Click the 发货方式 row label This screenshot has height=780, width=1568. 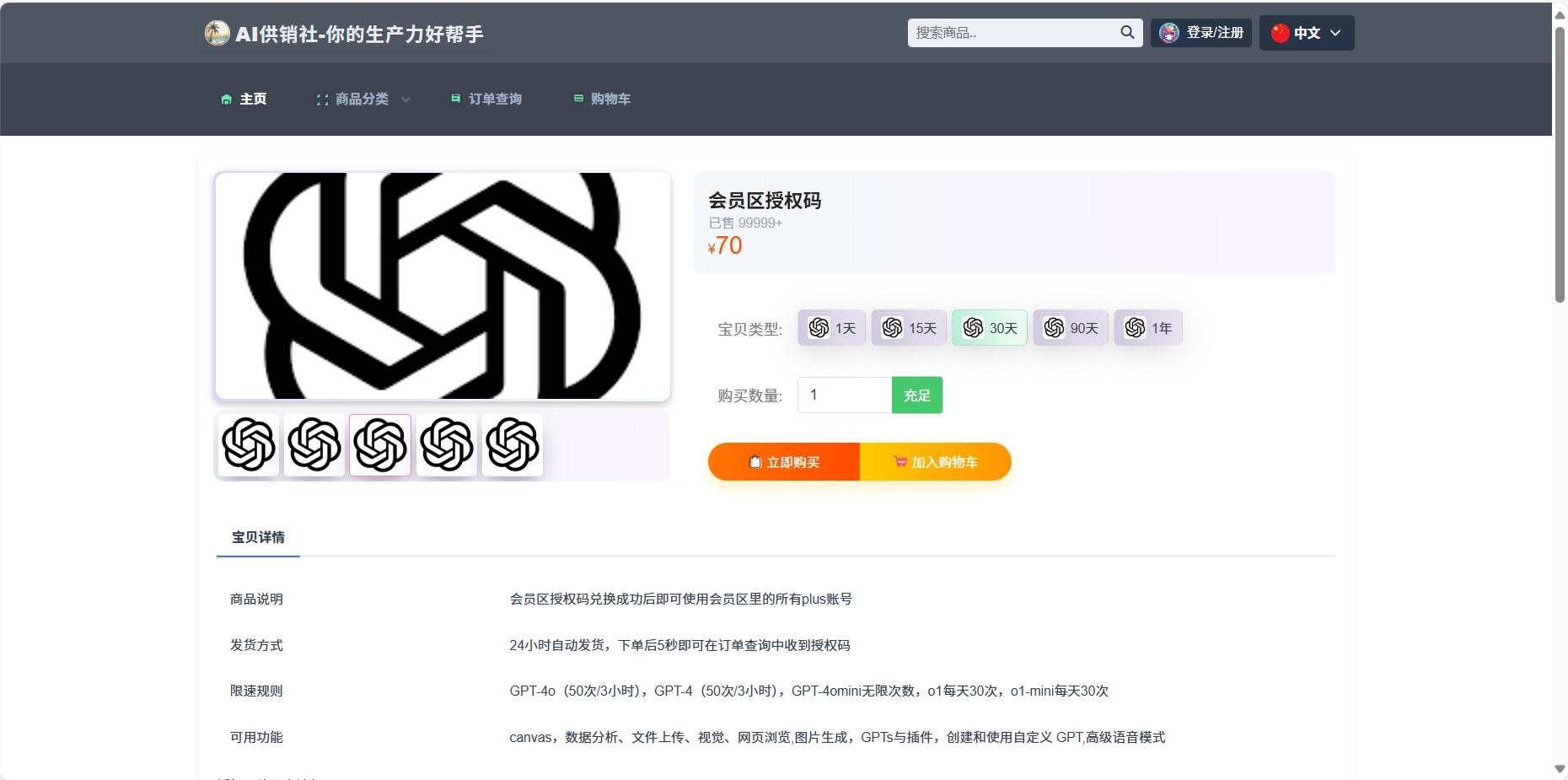256,645
